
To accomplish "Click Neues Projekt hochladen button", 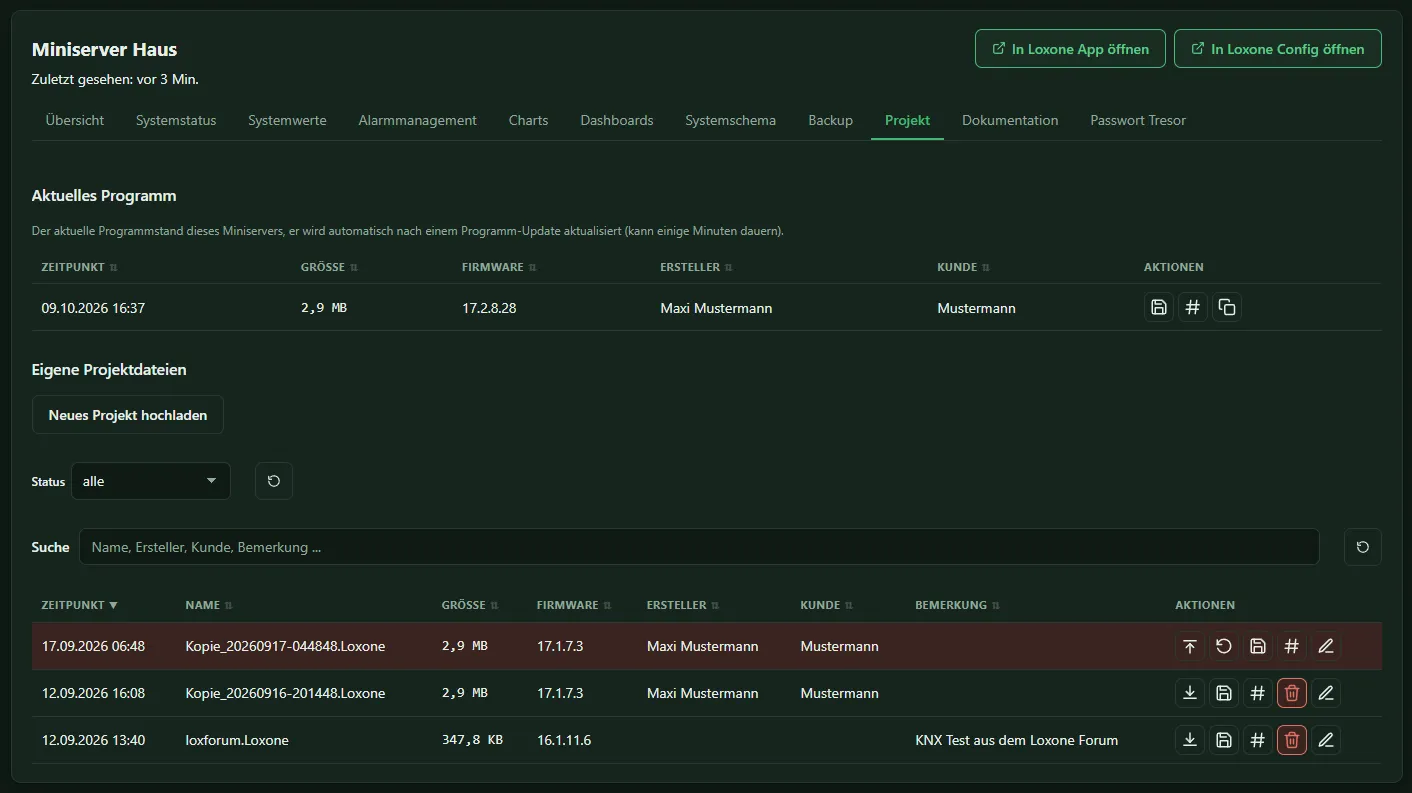I will (x=128, y=415).
